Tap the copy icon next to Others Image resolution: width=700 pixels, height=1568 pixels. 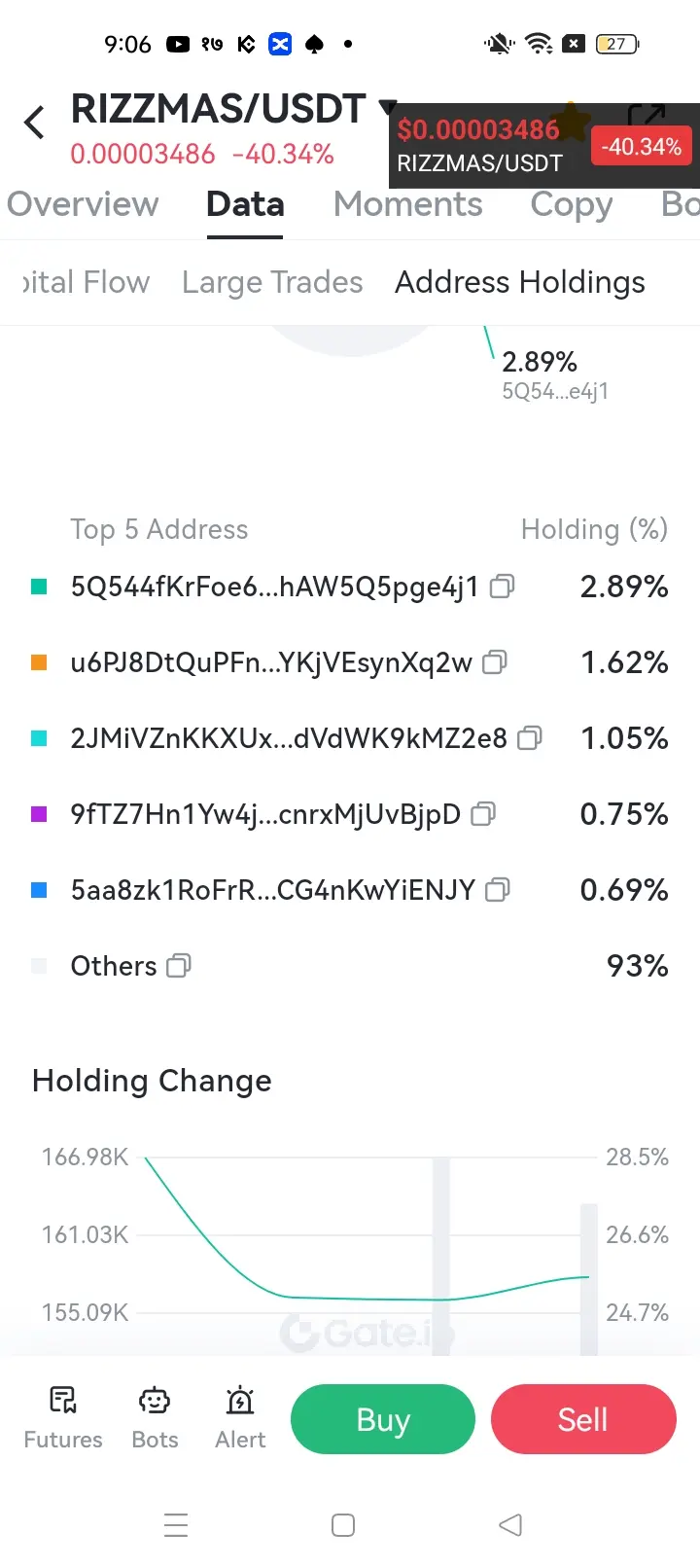click(179, 966)
